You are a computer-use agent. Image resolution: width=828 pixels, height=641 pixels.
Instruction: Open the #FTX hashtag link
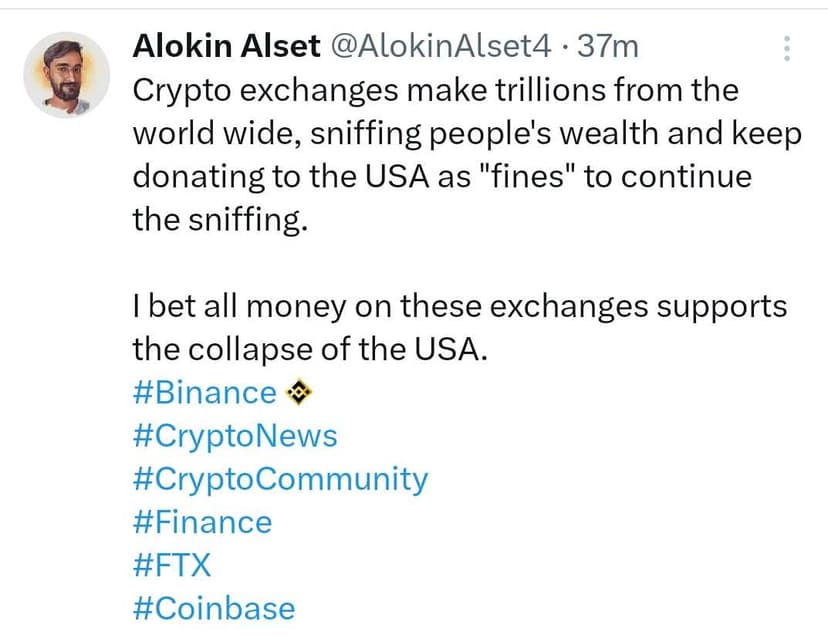pos(172,565)
